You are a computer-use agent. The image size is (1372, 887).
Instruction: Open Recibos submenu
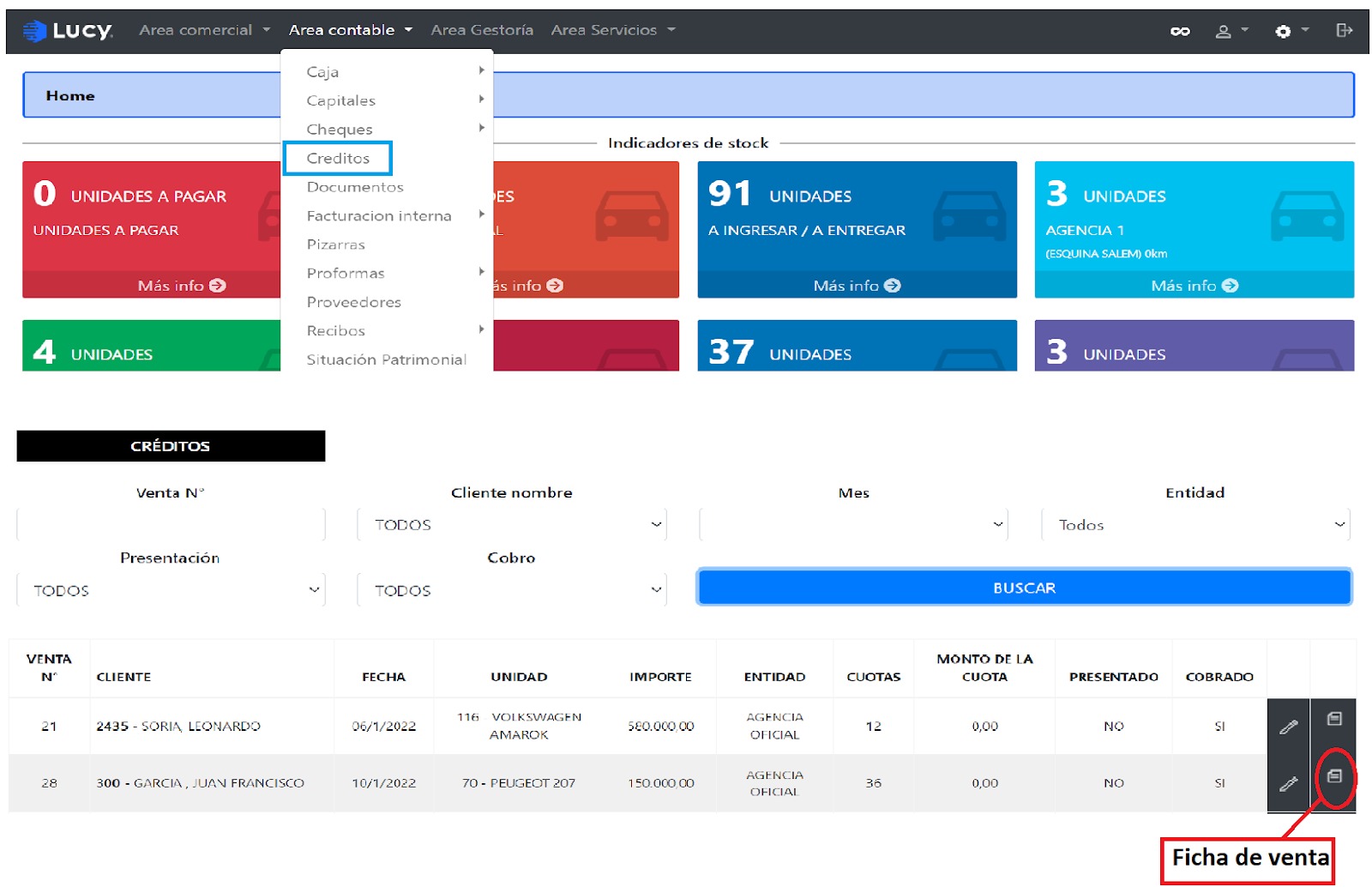click(387, 331)
